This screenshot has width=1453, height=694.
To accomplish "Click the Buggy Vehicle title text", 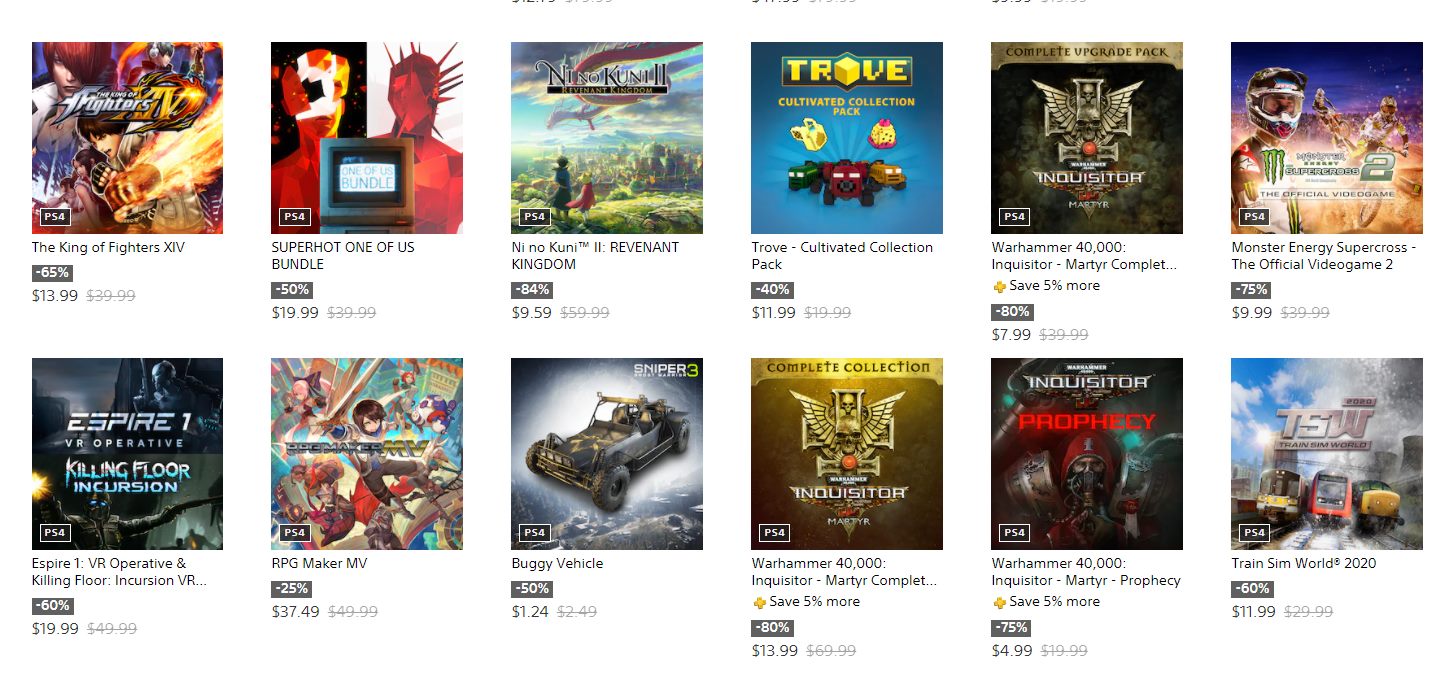I will [x=557, y=564].
